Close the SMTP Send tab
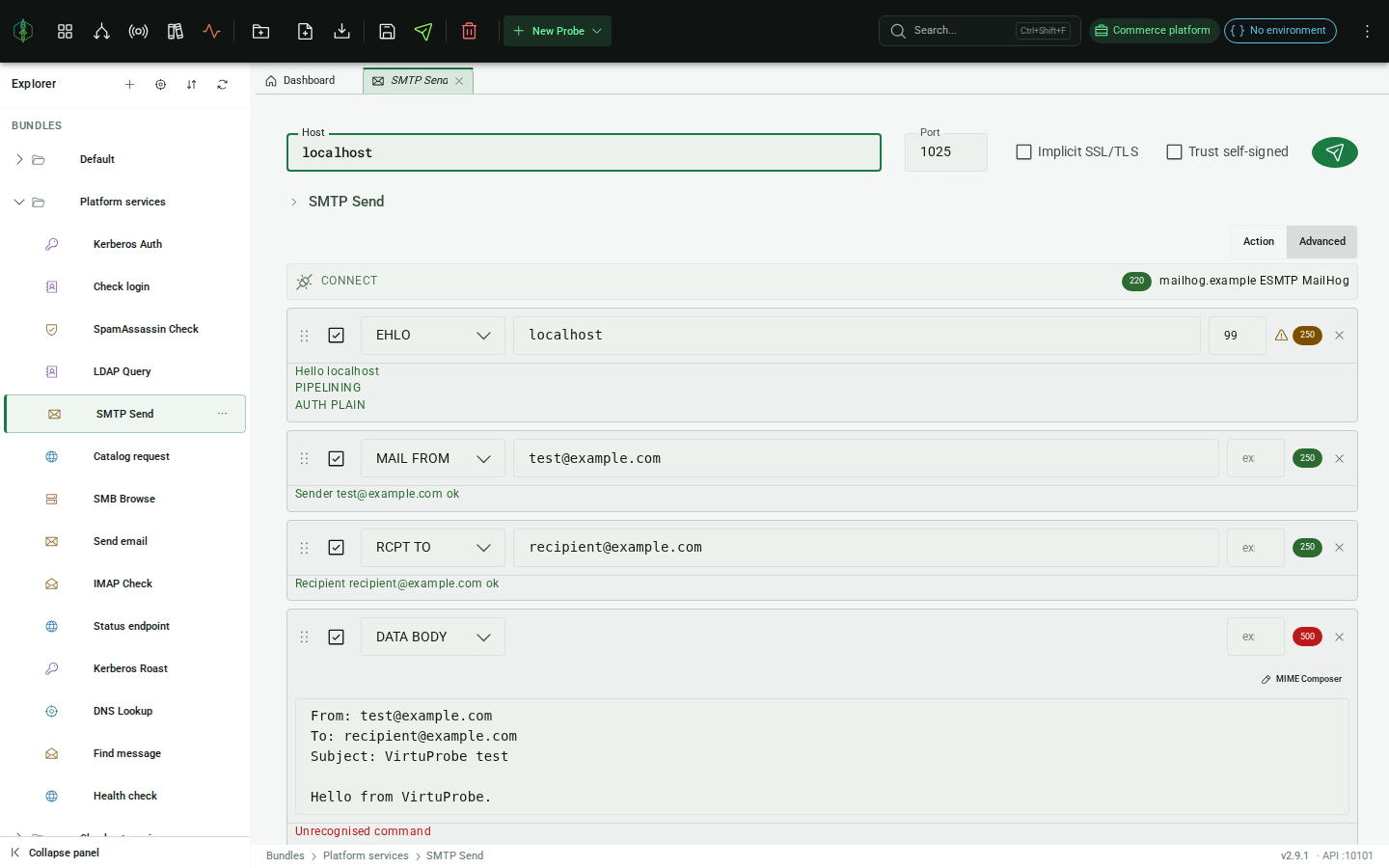The image size is (1389, 868). click(459, 81)
